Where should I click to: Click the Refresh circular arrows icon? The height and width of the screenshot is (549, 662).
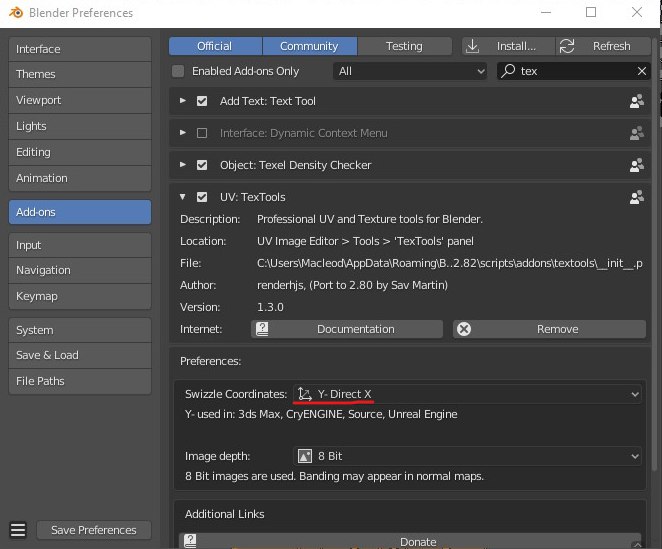tap(567, 46)
